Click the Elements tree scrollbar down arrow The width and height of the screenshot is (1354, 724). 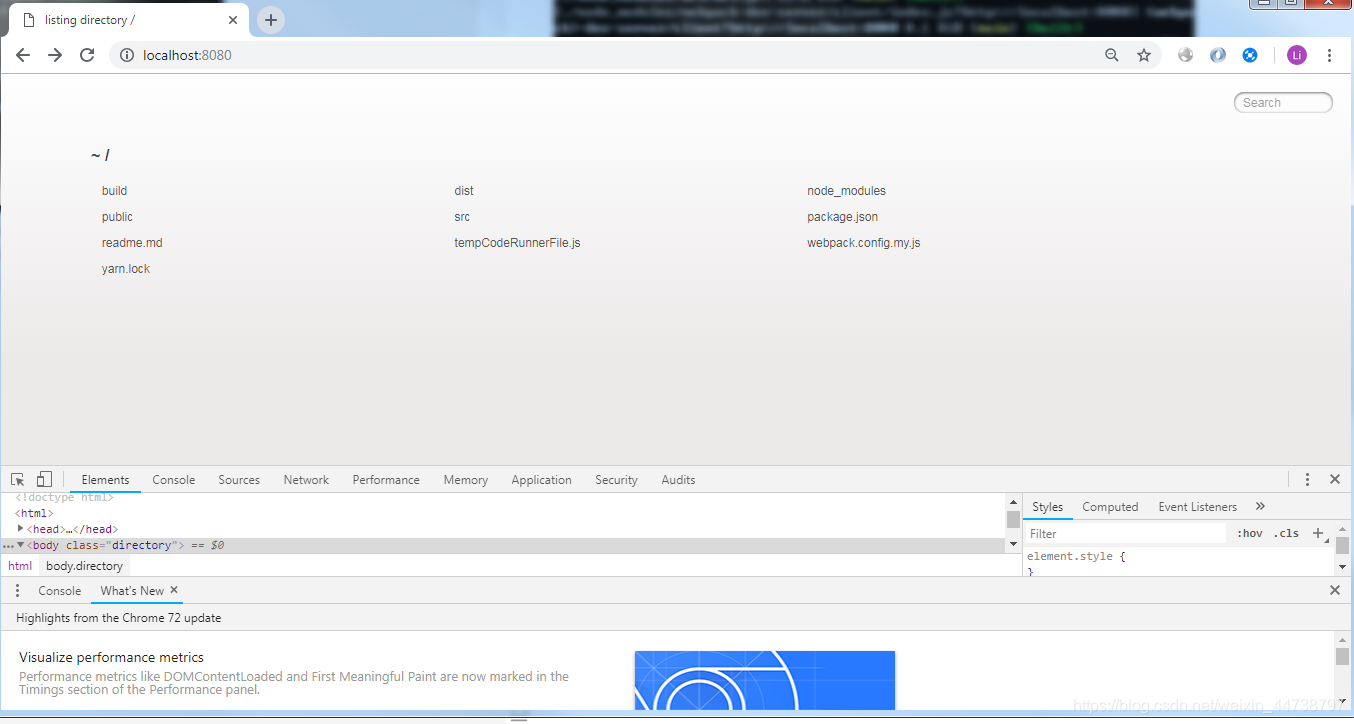pos(1013,544)
